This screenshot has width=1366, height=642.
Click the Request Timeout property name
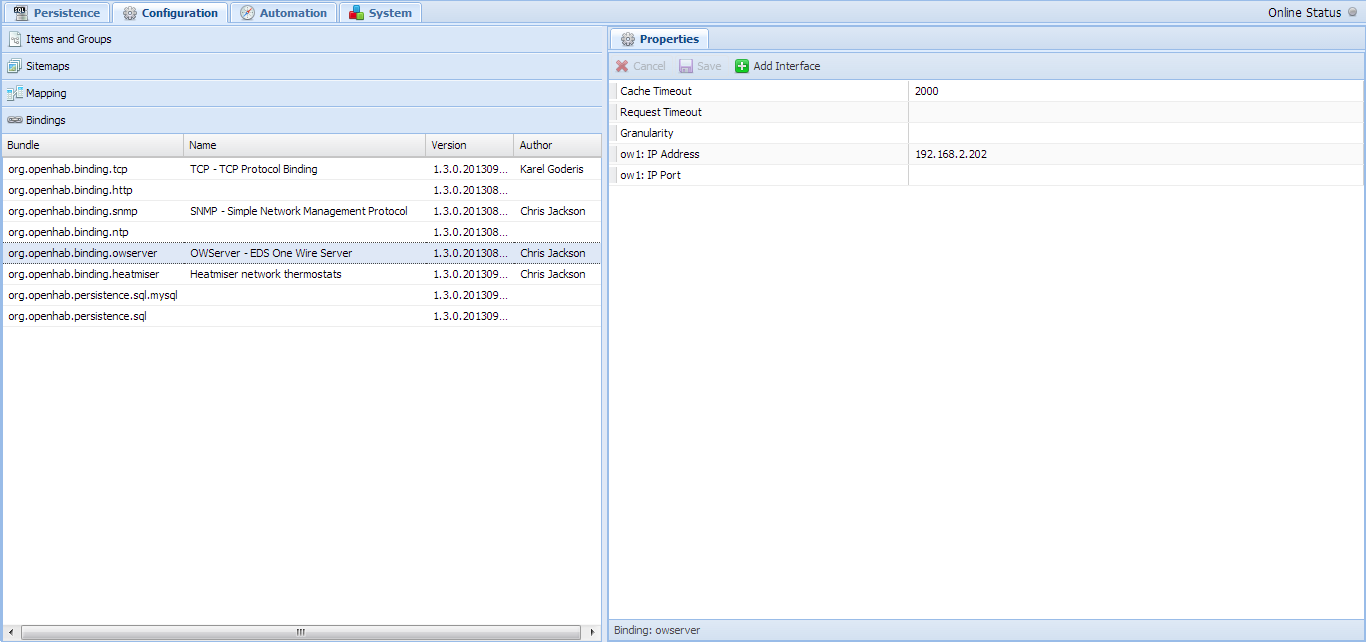click(x=660, y=112)
